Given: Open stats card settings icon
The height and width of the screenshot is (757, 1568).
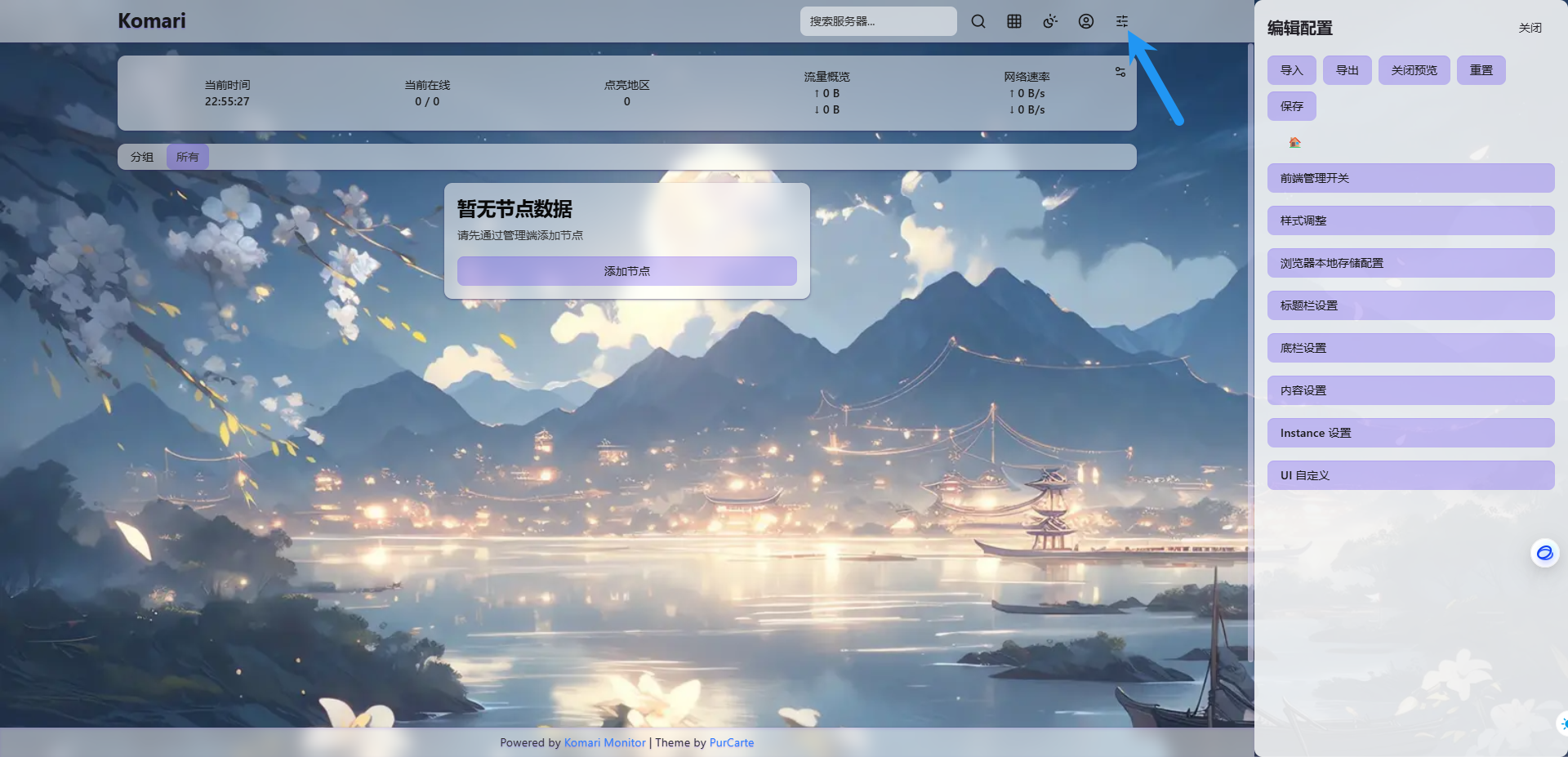Looking at the screenshot, I should tap(1120, 73).
